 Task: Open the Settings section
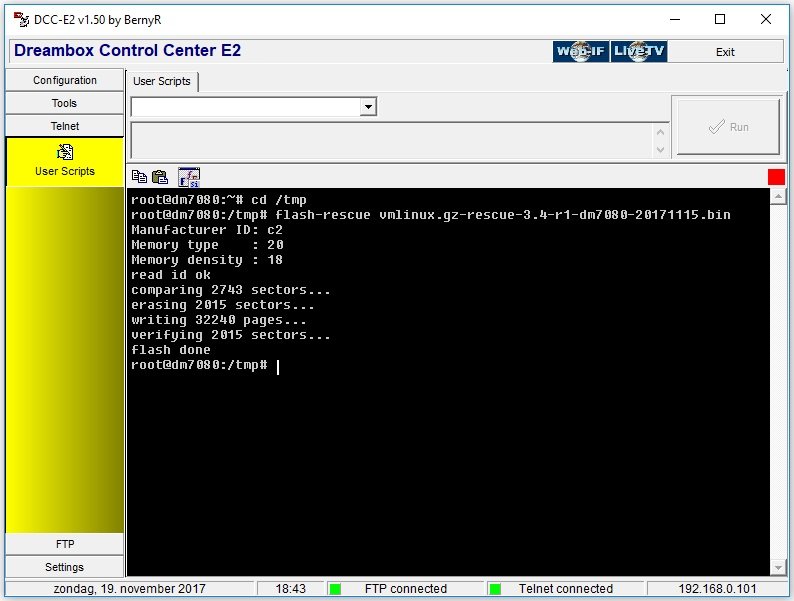click(64, 567)
